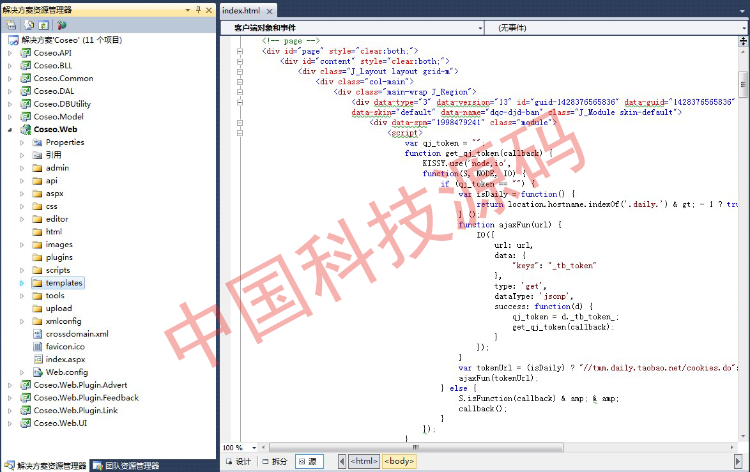This screenshot has width=750, height=472.
Task: Select the <body> breadcrumb tag
Action: pos(399,461)
